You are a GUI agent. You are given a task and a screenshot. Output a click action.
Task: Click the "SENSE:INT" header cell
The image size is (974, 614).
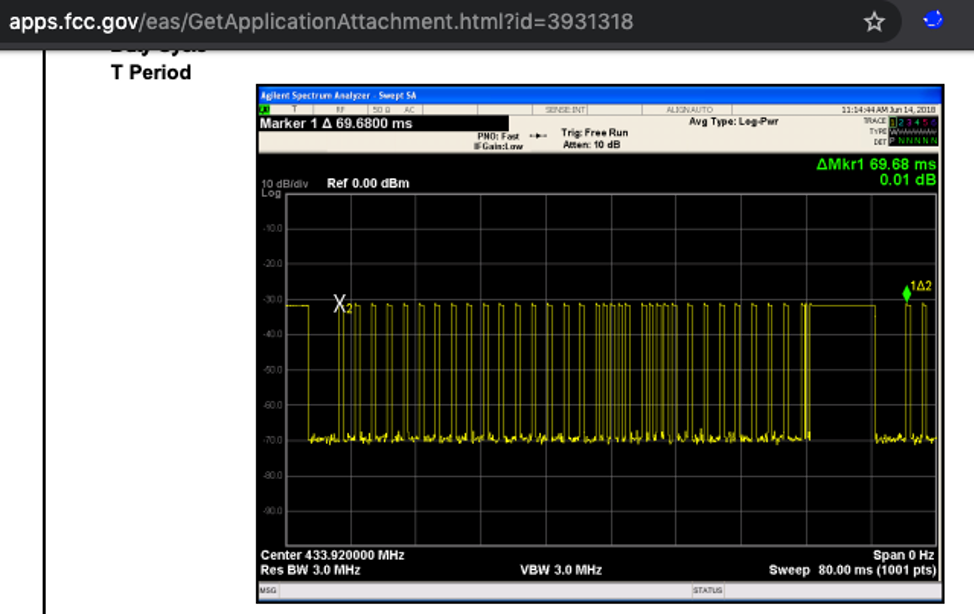coord(565,109)
